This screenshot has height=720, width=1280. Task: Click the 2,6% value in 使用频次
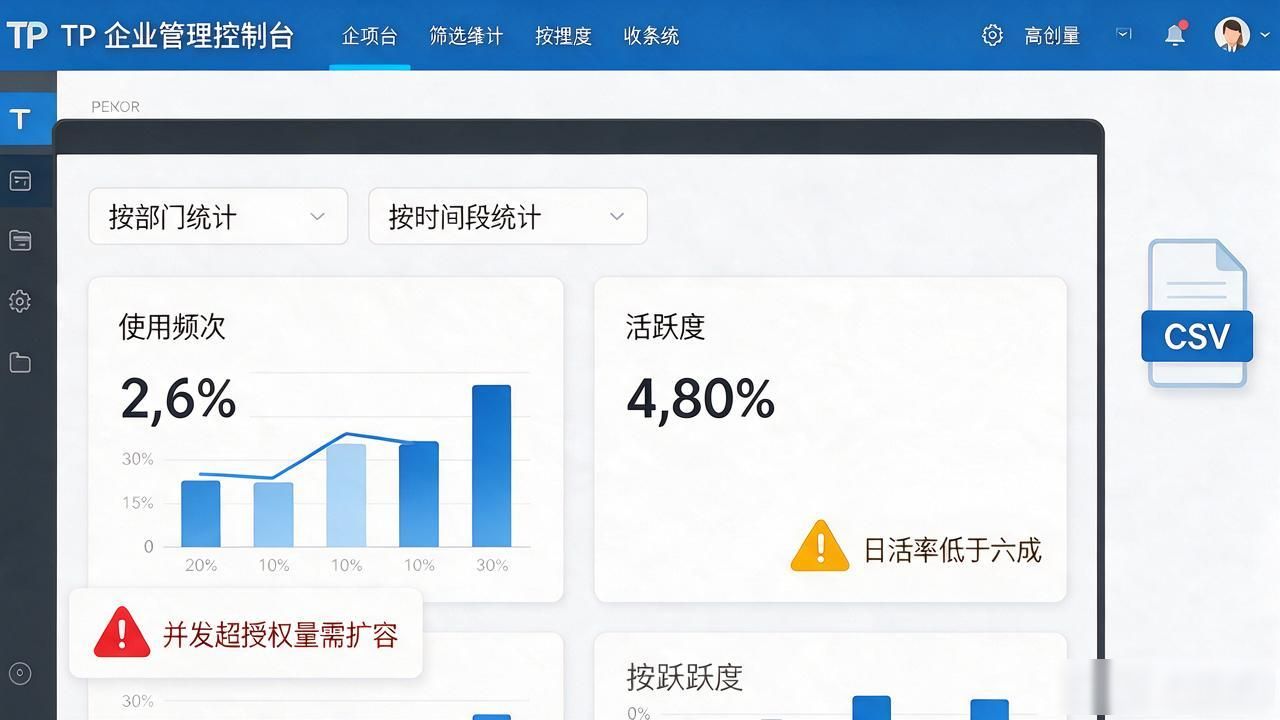178,398
